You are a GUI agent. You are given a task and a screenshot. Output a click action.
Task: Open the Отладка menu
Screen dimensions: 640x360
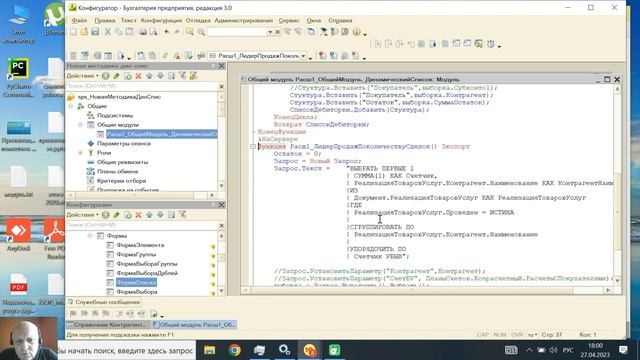(198, 20)
